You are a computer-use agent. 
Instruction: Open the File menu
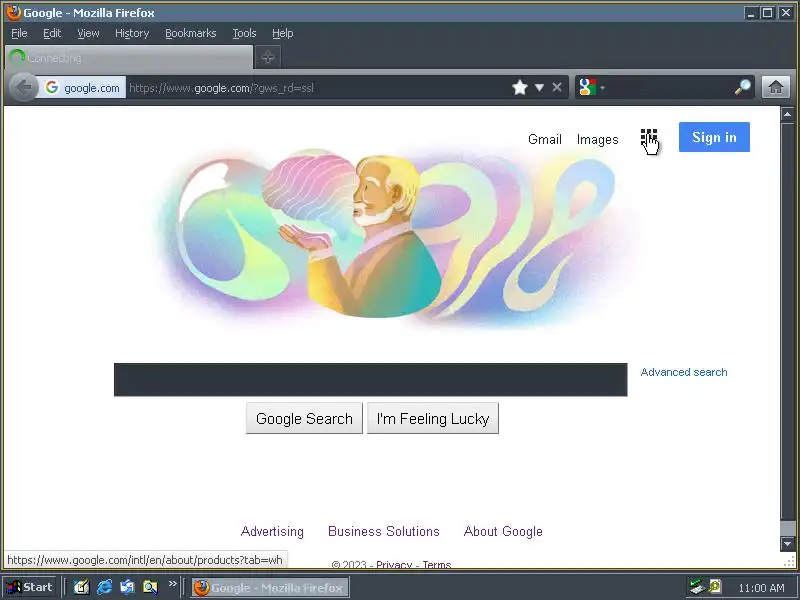pos(19,33)
